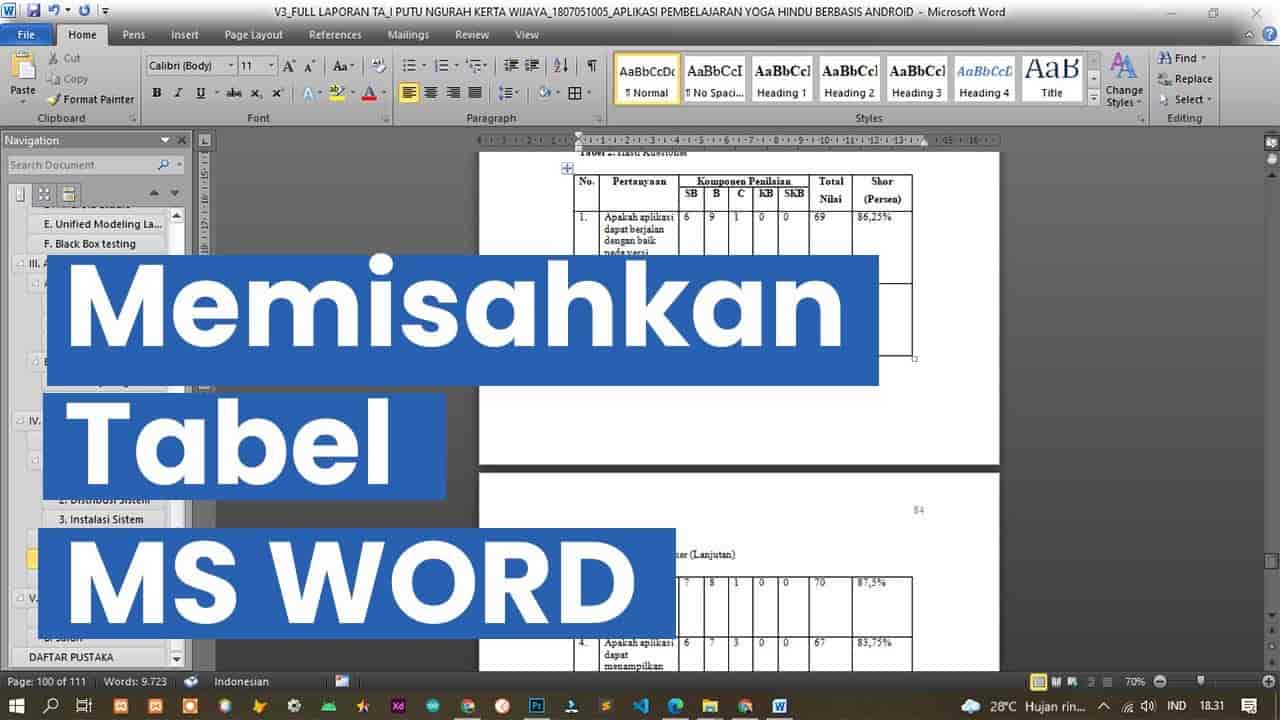Click the Windows Start button
The height and width of the screenshot is (720, 1280).
[x=18, y=705]
